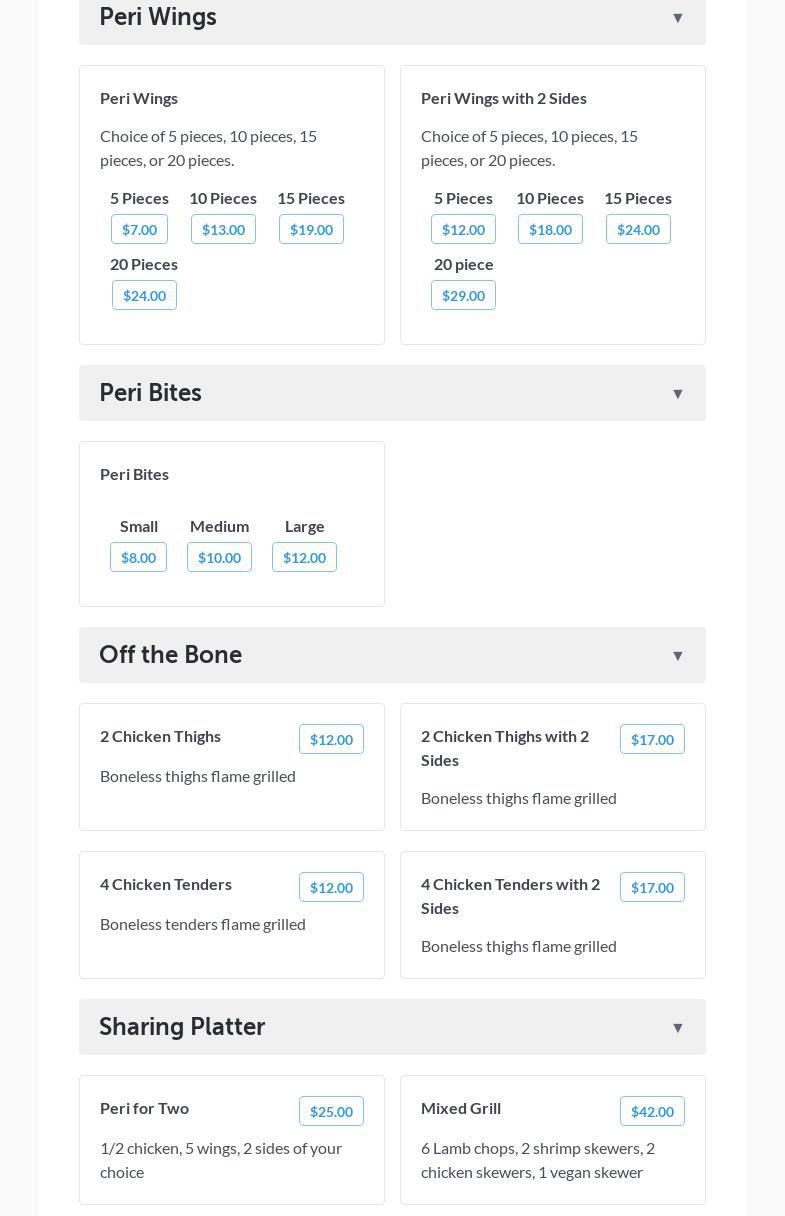The height and width of the screenshot is (1216, 785).
Task: Select Peri Wings 5 Pieces $7.00 price
Action: tap(139, 230)
